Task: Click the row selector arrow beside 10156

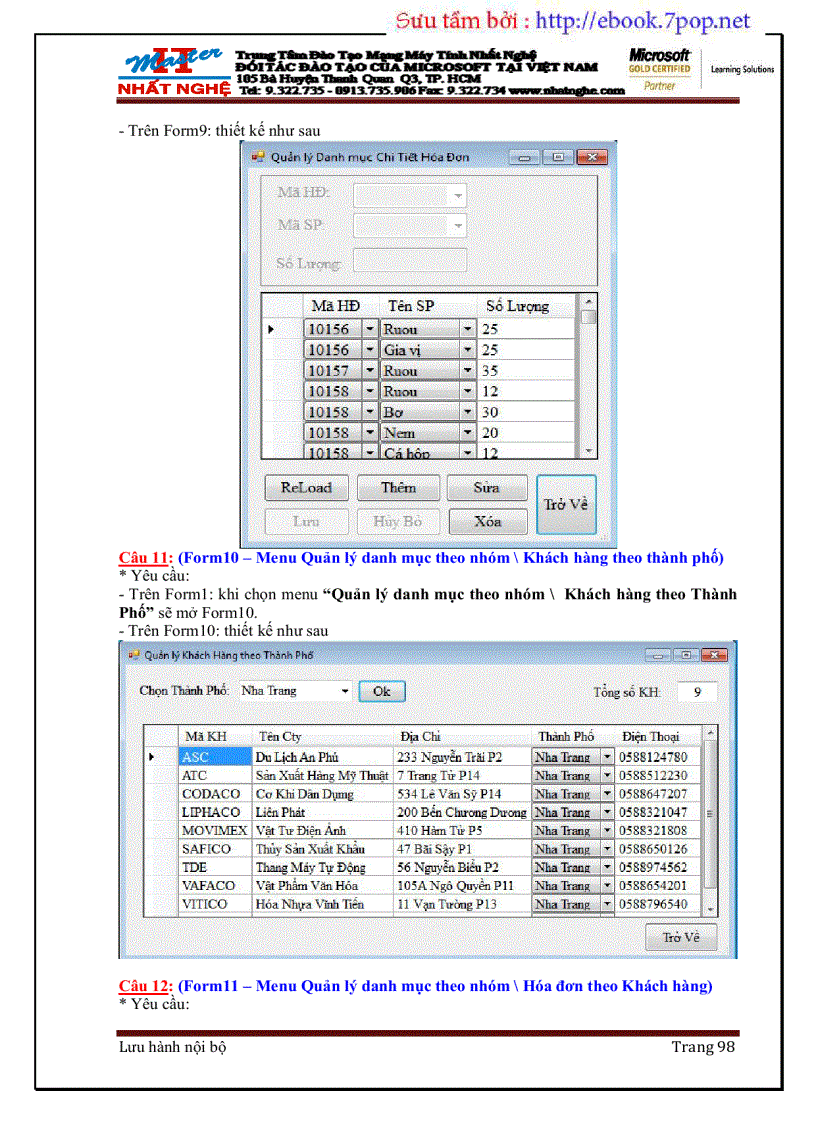Action: (272, 329)
